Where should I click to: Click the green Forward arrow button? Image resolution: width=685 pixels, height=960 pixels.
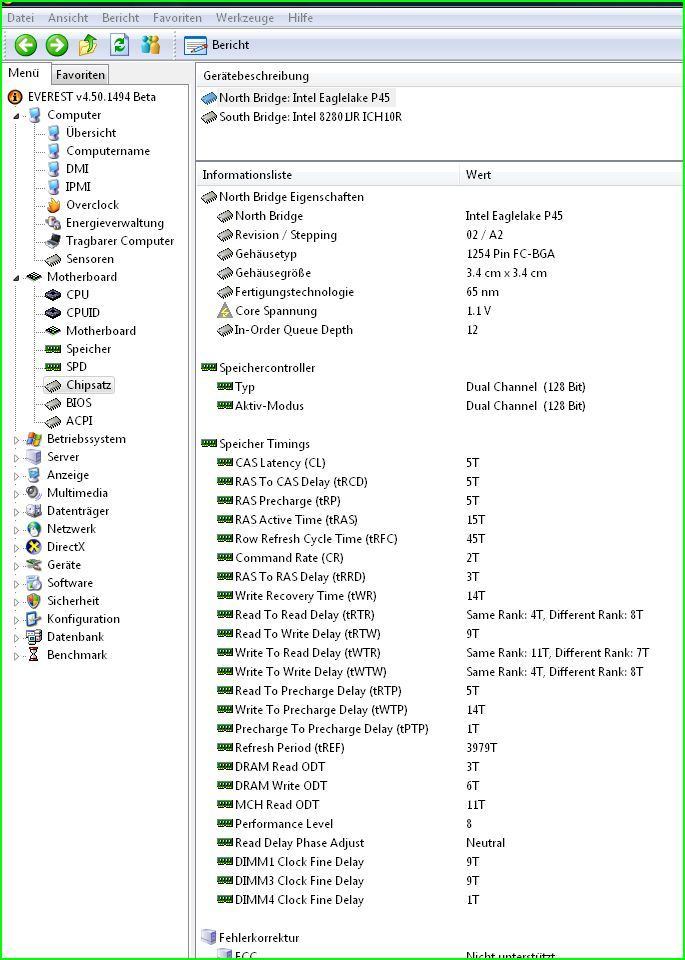pos(57,45)
